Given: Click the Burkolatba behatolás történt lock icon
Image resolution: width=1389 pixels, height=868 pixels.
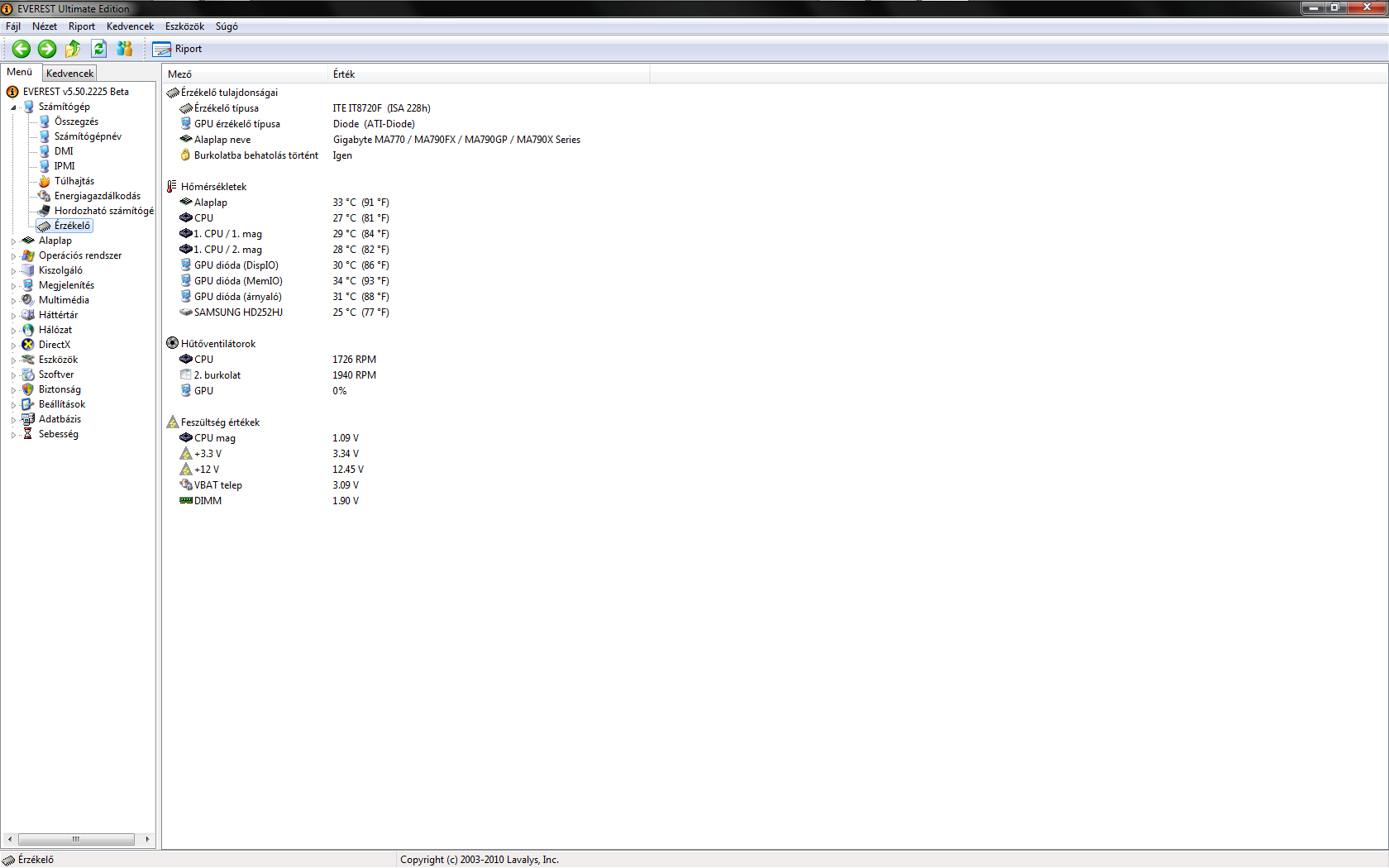Looking at the screenshot, I should coord(186,155).
